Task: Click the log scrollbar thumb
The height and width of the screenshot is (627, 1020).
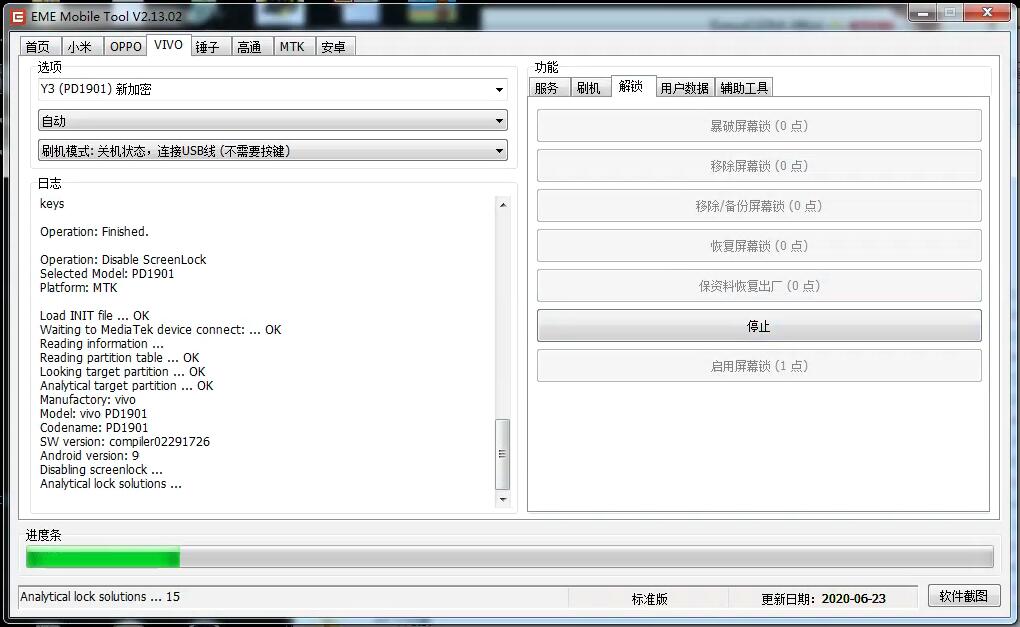Action: [x=503, y=454]
